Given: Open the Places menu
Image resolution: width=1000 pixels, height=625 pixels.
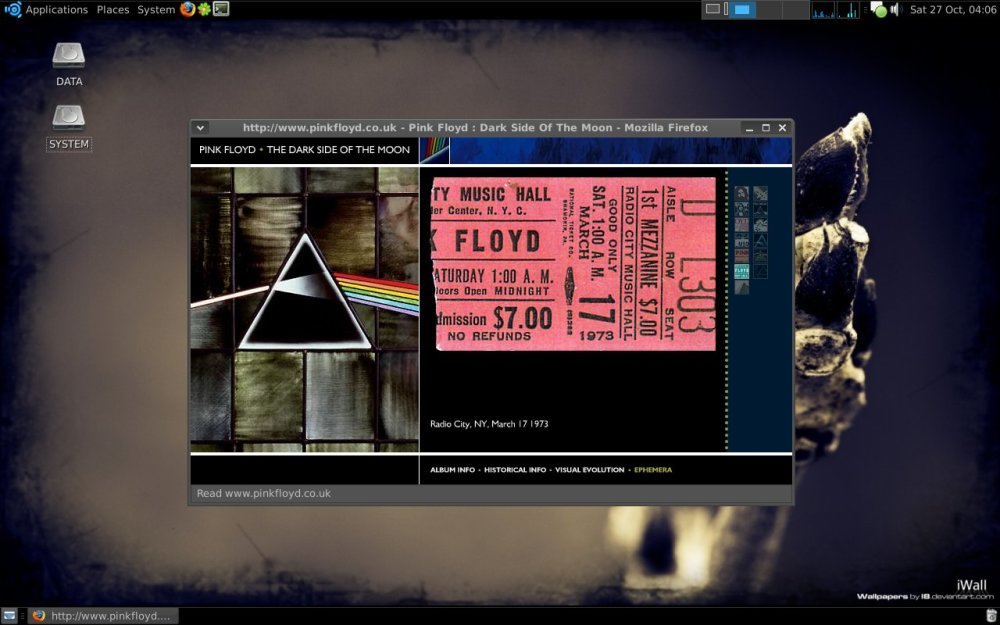Looking at the screenshot, I should point(113,10).
